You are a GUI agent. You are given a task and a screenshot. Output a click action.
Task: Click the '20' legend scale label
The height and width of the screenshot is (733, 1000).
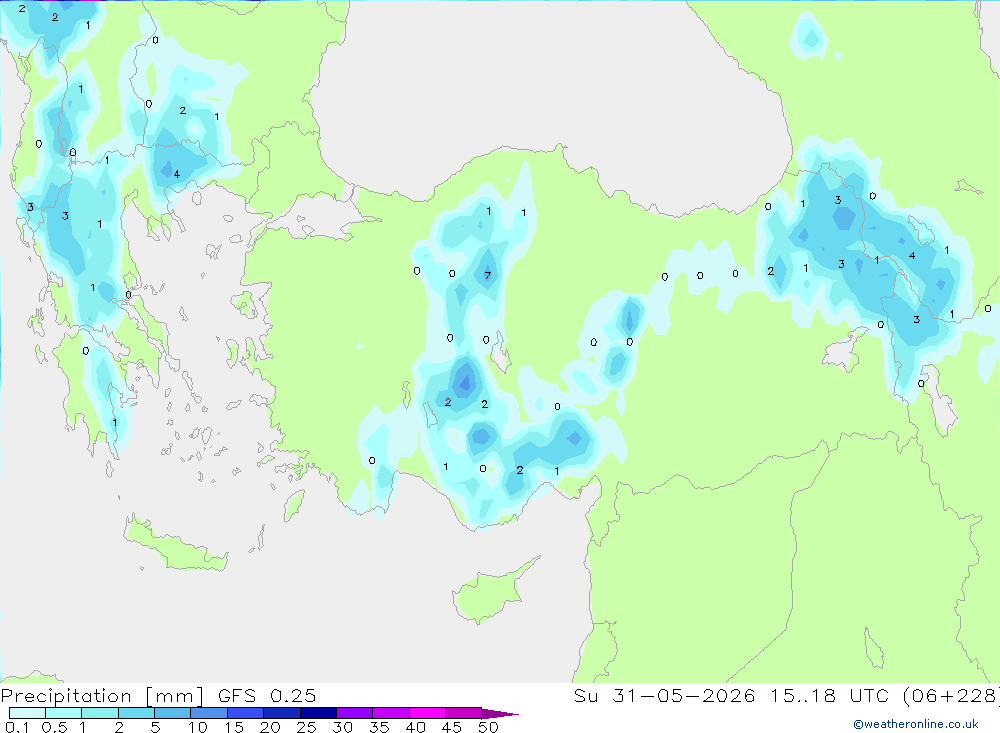(270, 727)
